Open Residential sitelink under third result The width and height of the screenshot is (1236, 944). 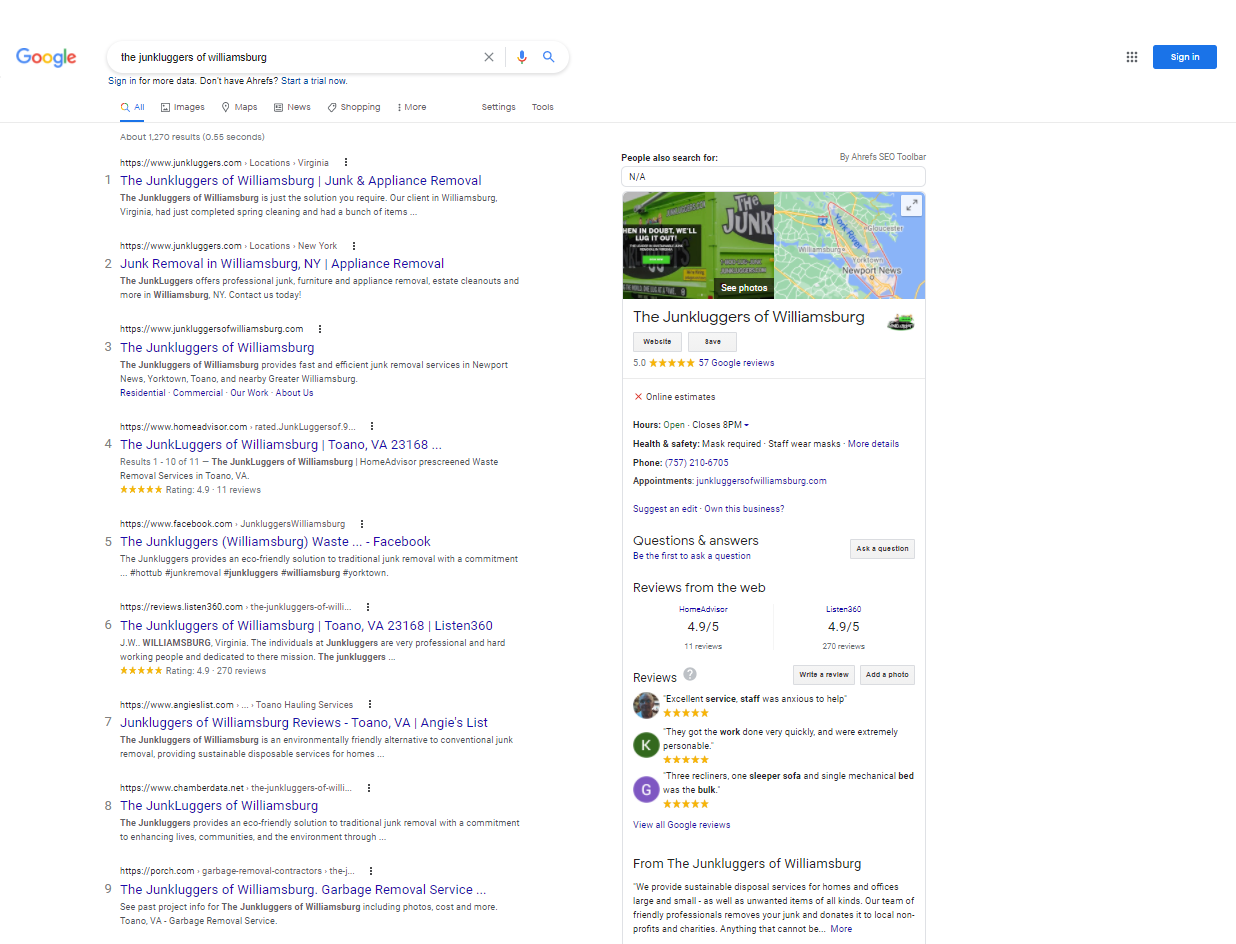143,393
